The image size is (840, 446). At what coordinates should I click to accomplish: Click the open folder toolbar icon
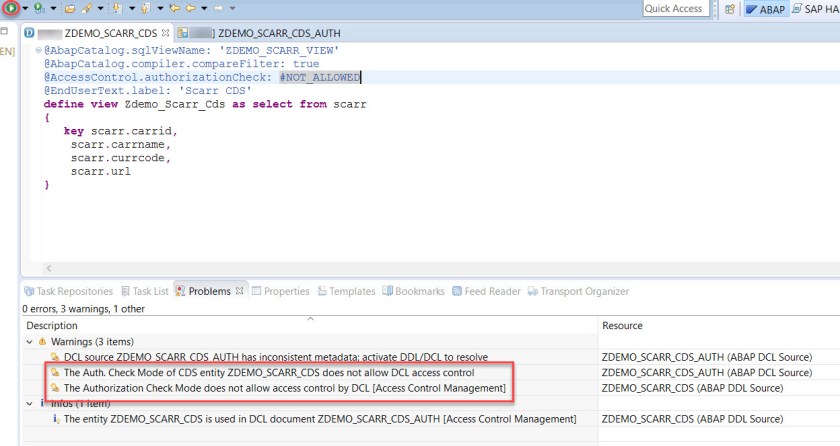tap(70, 9)
